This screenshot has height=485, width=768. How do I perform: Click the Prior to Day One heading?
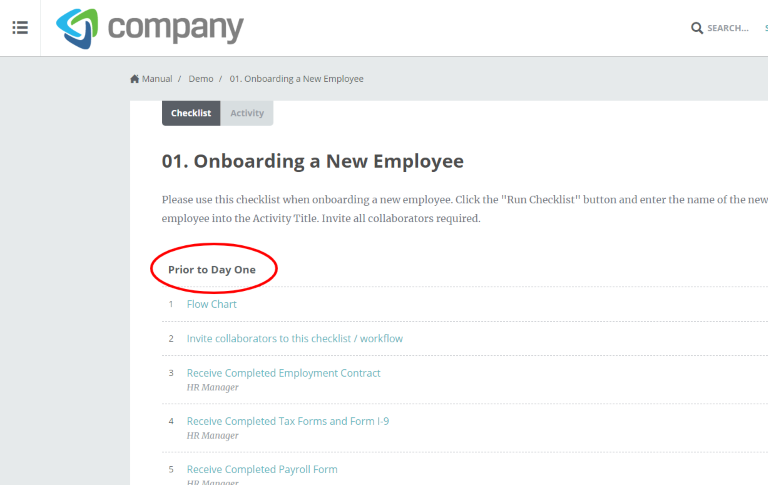click(x=212, y=269)
